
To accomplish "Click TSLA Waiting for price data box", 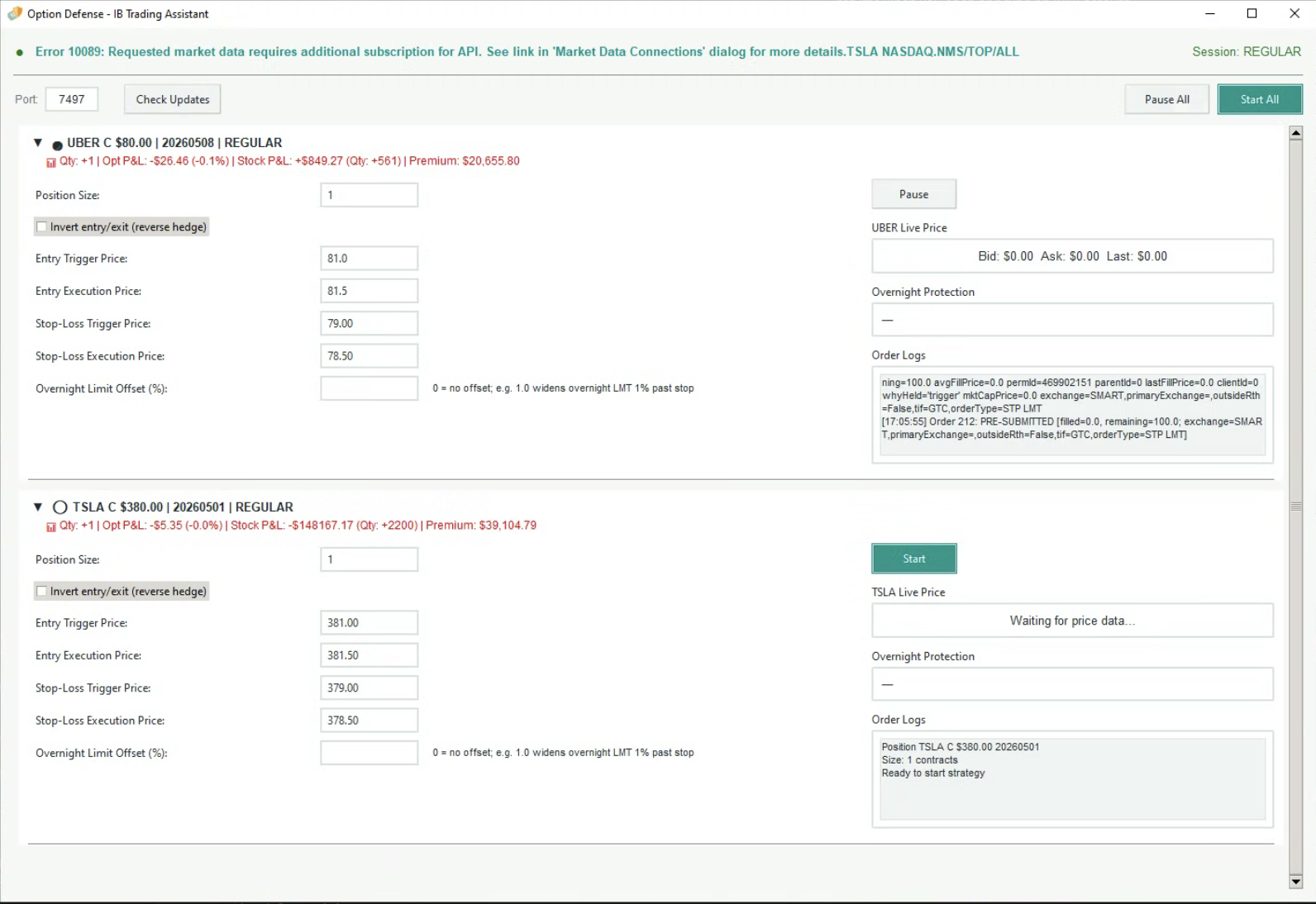I will click(x=1072, y=621).
